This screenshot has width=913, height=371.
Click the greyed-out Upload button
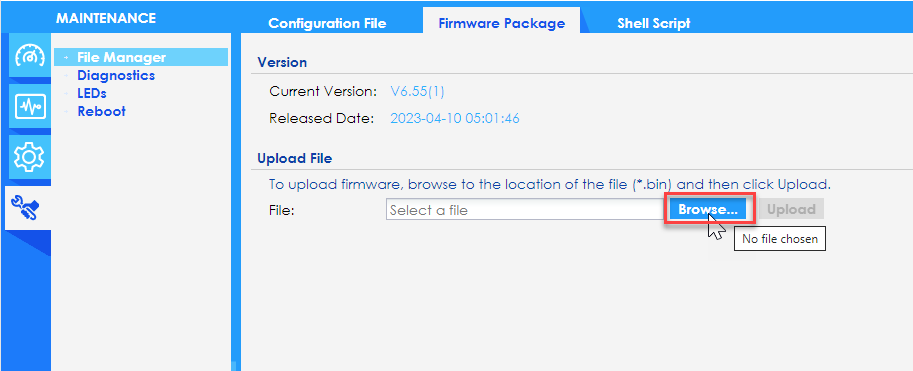click(791, 210)
